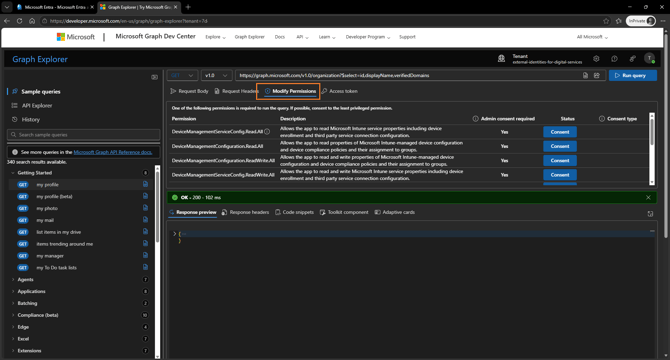Open the API menu dropdown
This screenshot has width=670, height=360.
(x=302, y=37)
